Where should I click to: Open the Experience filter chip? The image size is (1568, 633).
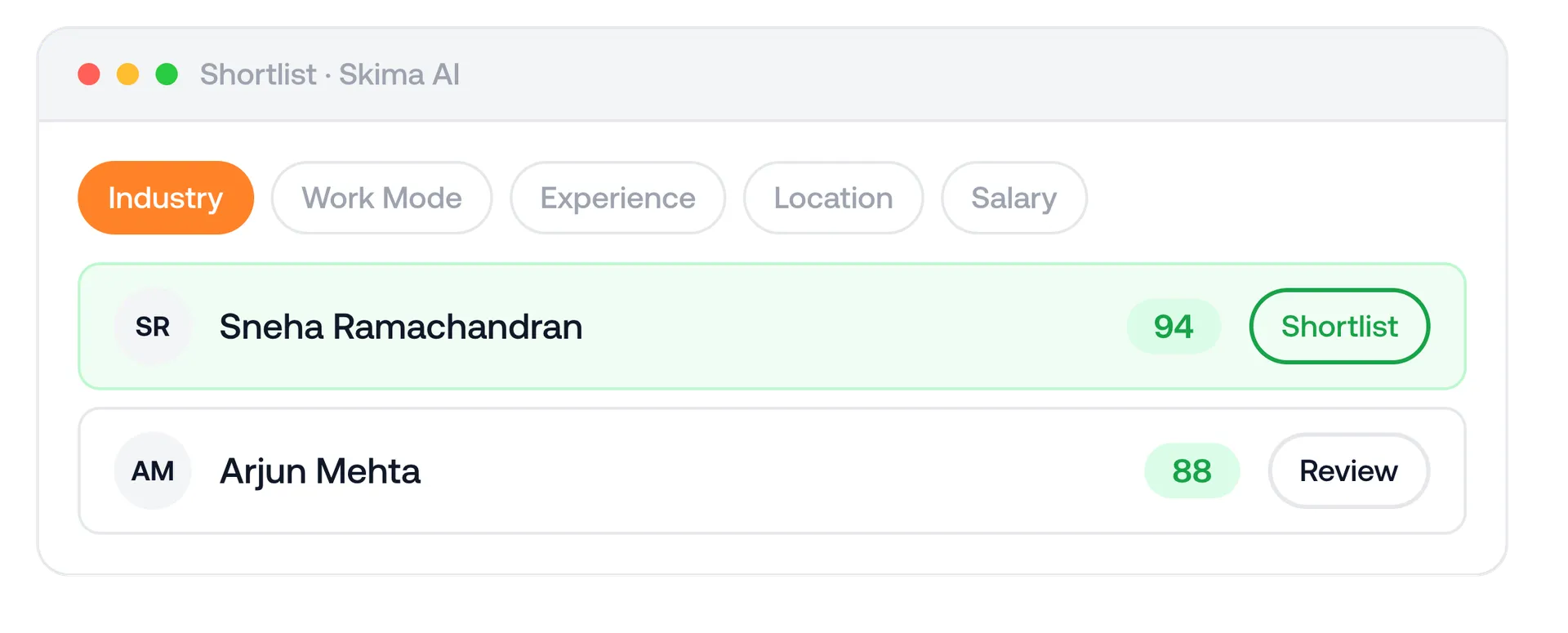(617, 198)
